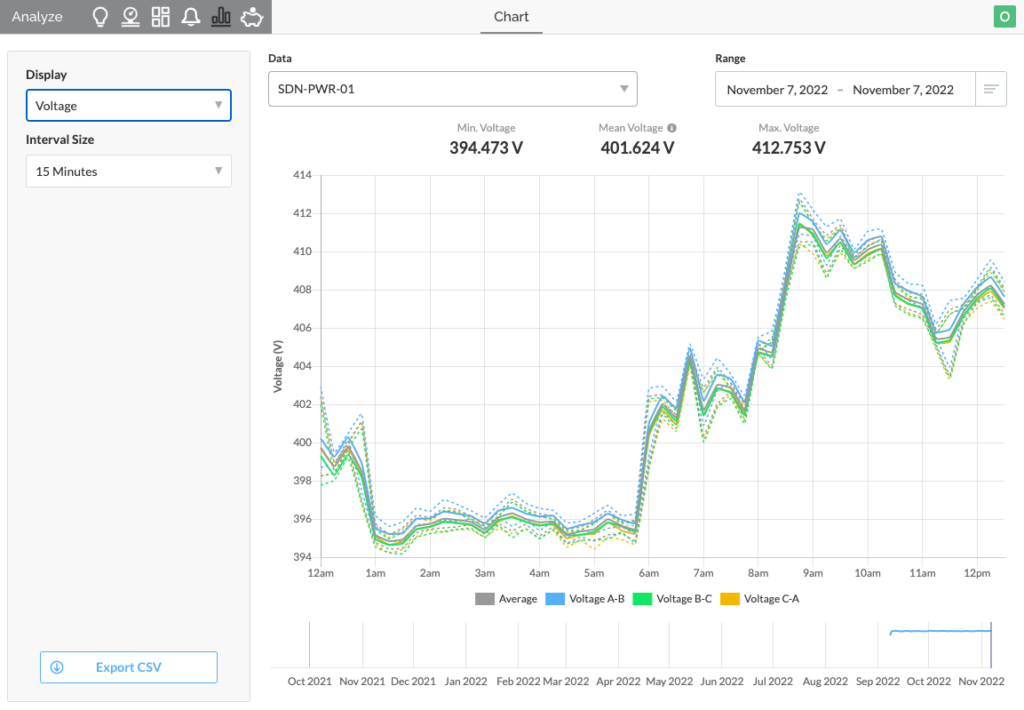The width and height of the screenshot is (1024, 710).
Task: Open the alerts bell icon
Action: coord(191,17)
